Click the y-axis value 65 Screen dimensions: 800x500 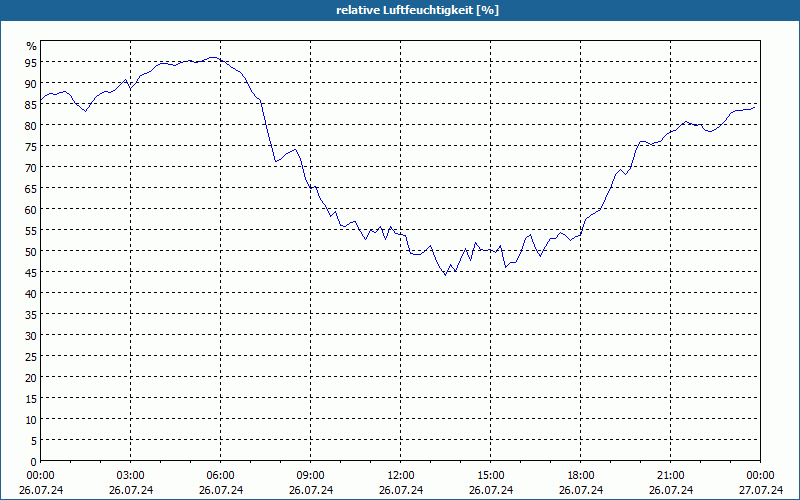31,188
